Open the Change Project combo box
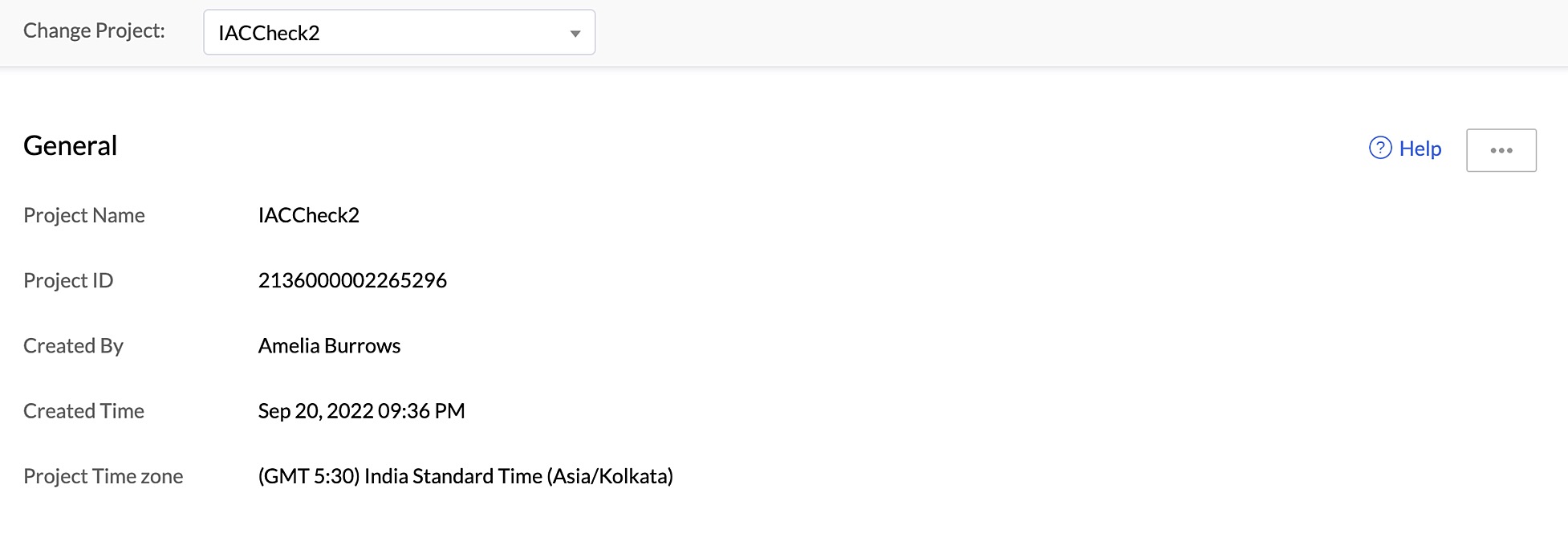Image resolution: width=1568 pixels, height=554 pixels. tap(385, 33)
